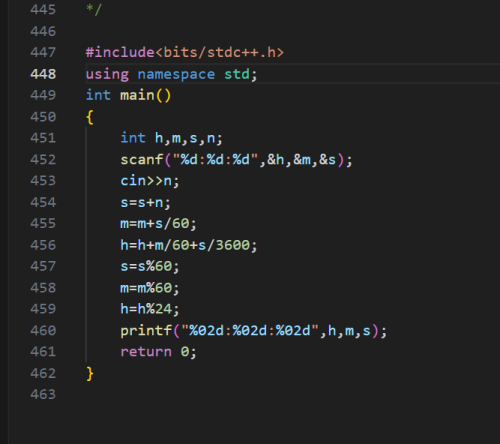The image size is (500, 444).
Task: Click the cin>>n statement
Action: pos(150,181)
